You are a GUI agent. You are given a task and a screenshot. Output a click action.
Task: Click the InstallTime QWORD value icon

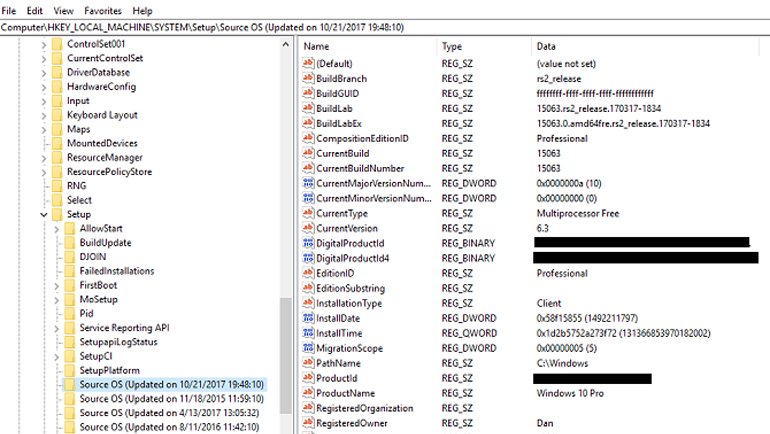[x=308, y=333]
